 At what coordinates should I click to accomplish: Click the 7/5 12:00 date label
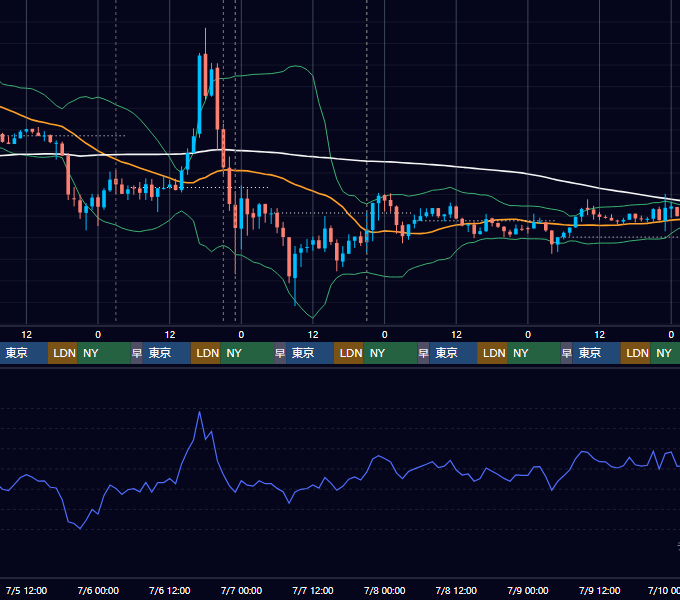click(x=26, y=591)
